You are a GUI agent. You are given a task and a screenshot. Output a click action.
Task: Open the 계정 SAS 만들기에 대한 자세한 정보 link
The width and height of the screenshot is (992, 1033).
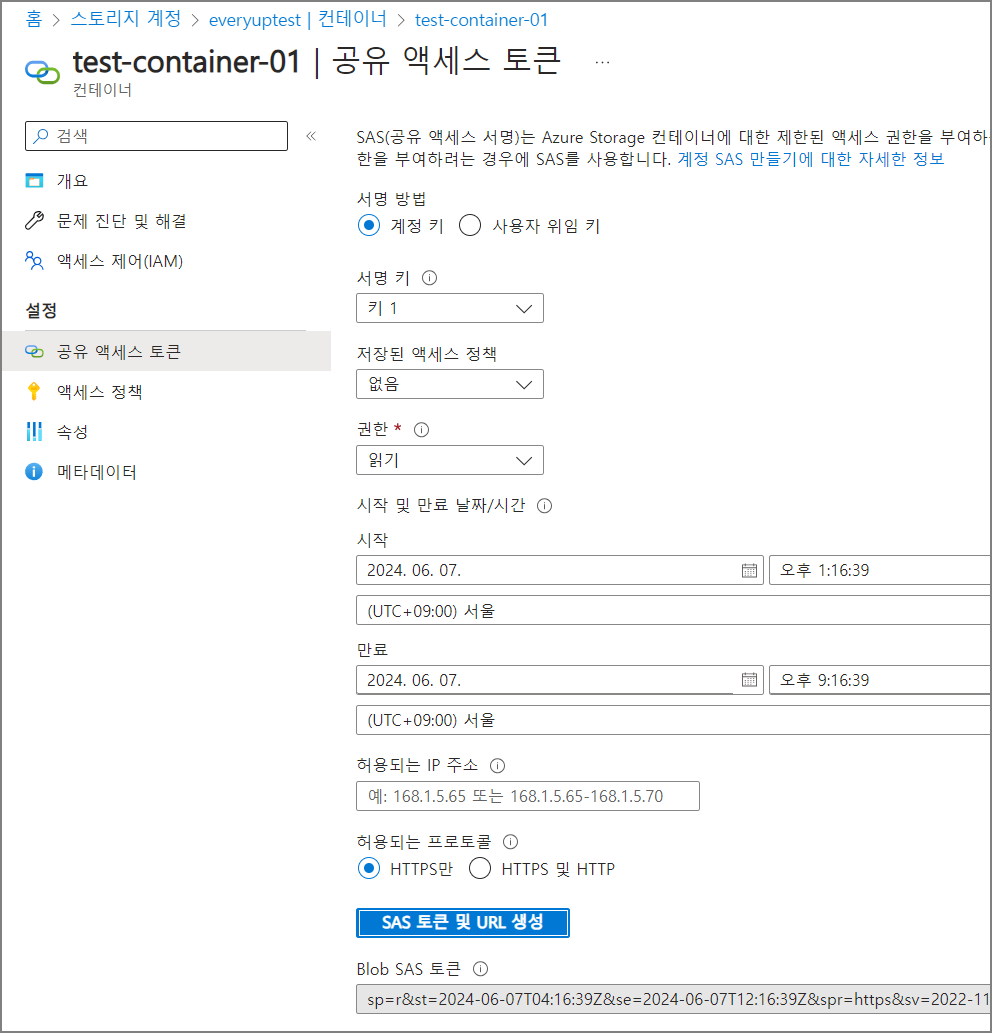(811, 159)
